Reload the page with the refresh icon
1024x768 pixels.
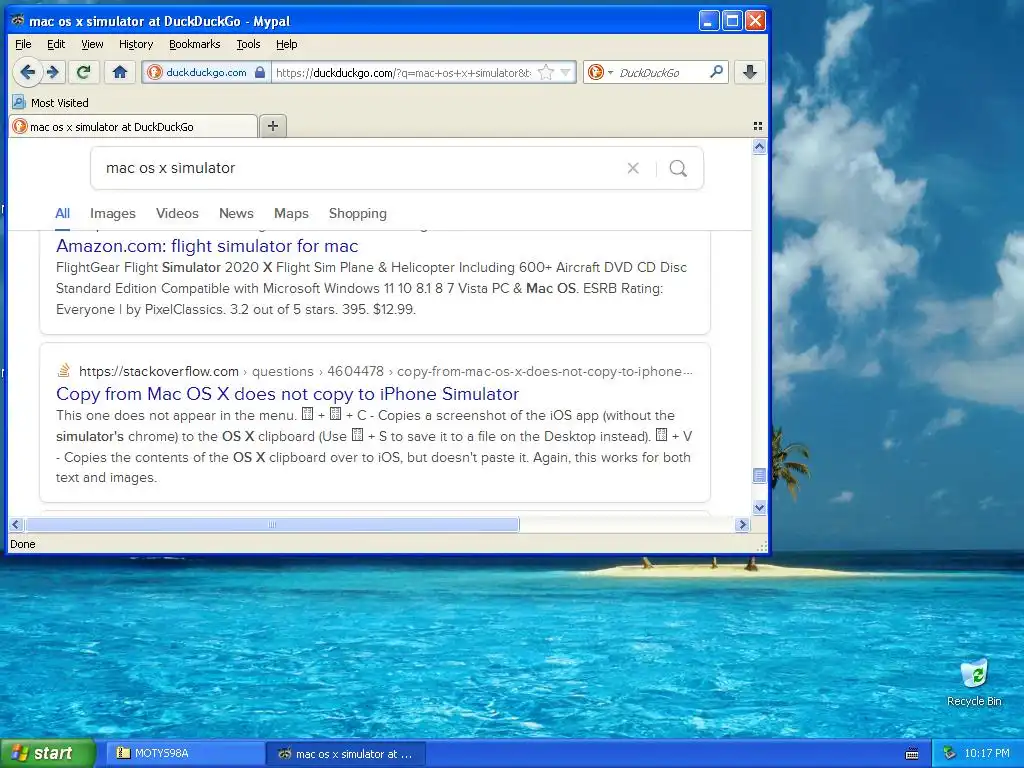coord(84,72)
